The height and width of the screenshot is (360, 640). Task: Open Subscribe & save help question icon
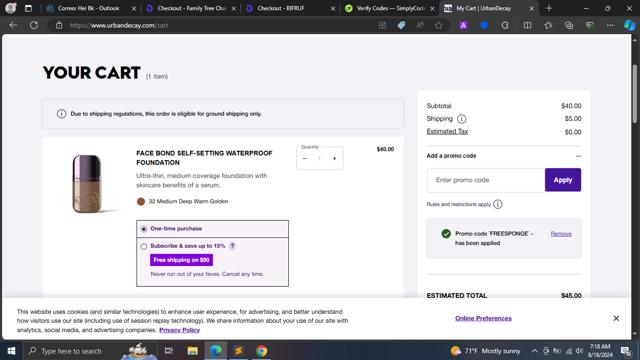[232, 246]
